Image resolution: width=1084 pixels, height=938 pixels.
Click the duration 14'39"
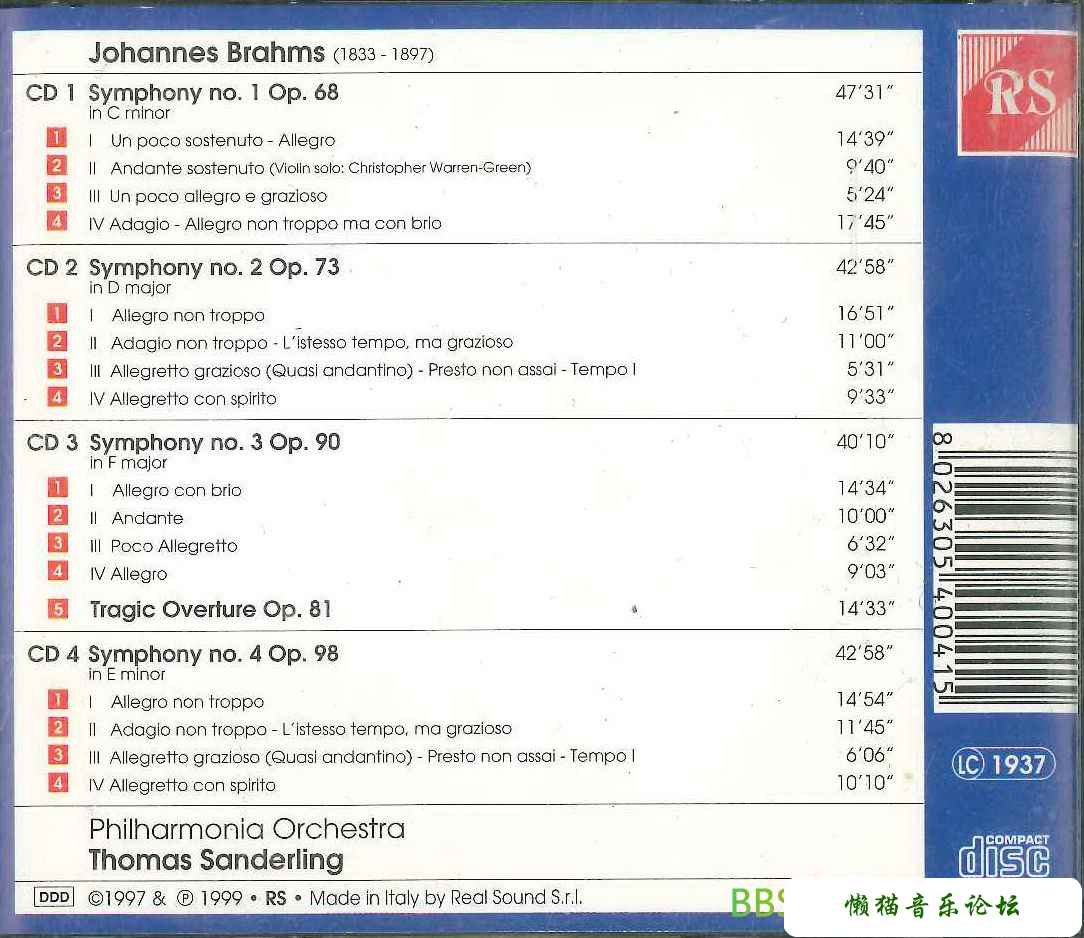tap(865, 139)
